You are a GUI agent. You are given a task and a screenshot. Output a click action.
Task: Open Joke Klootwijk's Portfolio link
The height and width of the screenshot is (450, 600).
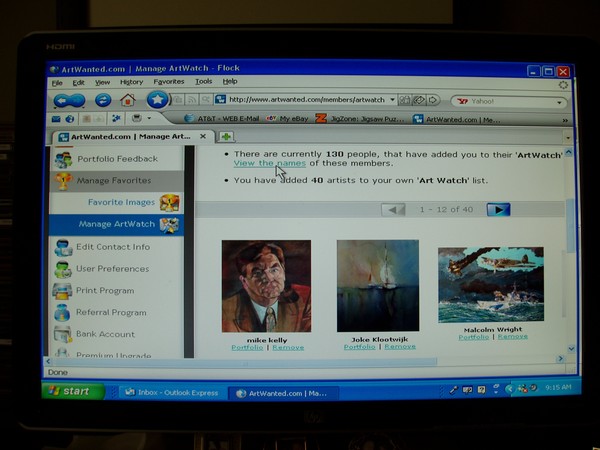(x=360, y=347)
